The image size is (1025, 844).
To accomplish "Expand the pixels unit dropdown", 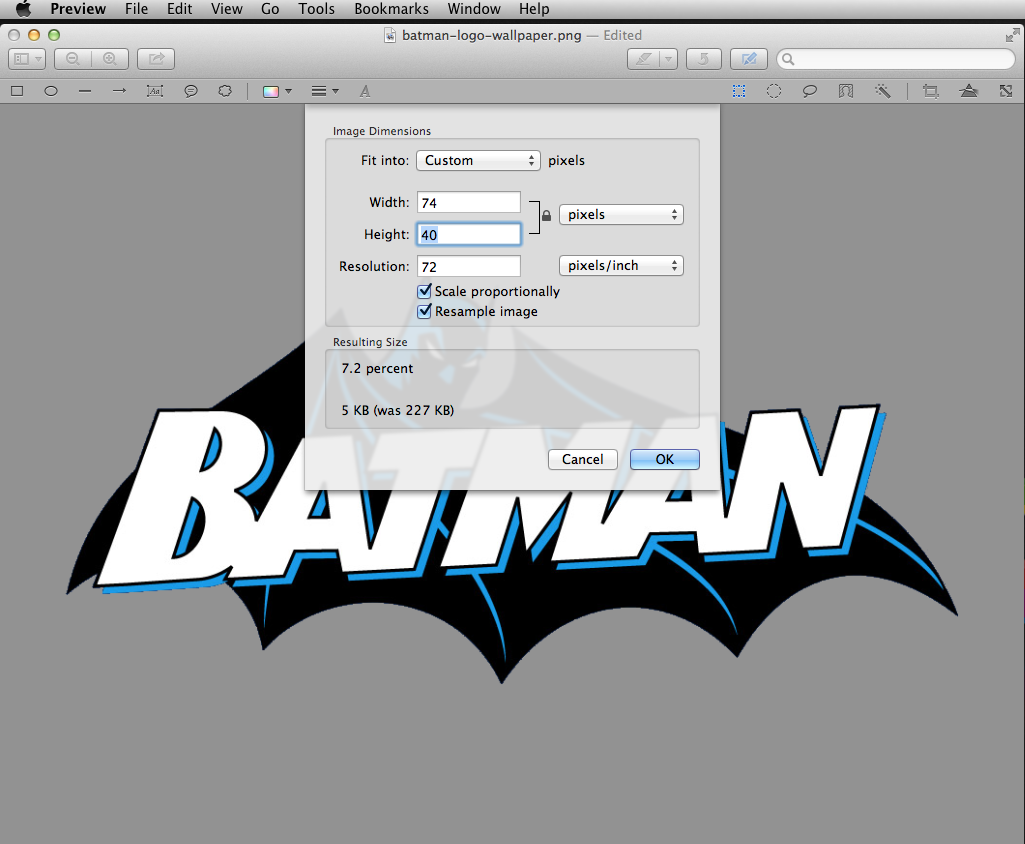I will [621, 214].
